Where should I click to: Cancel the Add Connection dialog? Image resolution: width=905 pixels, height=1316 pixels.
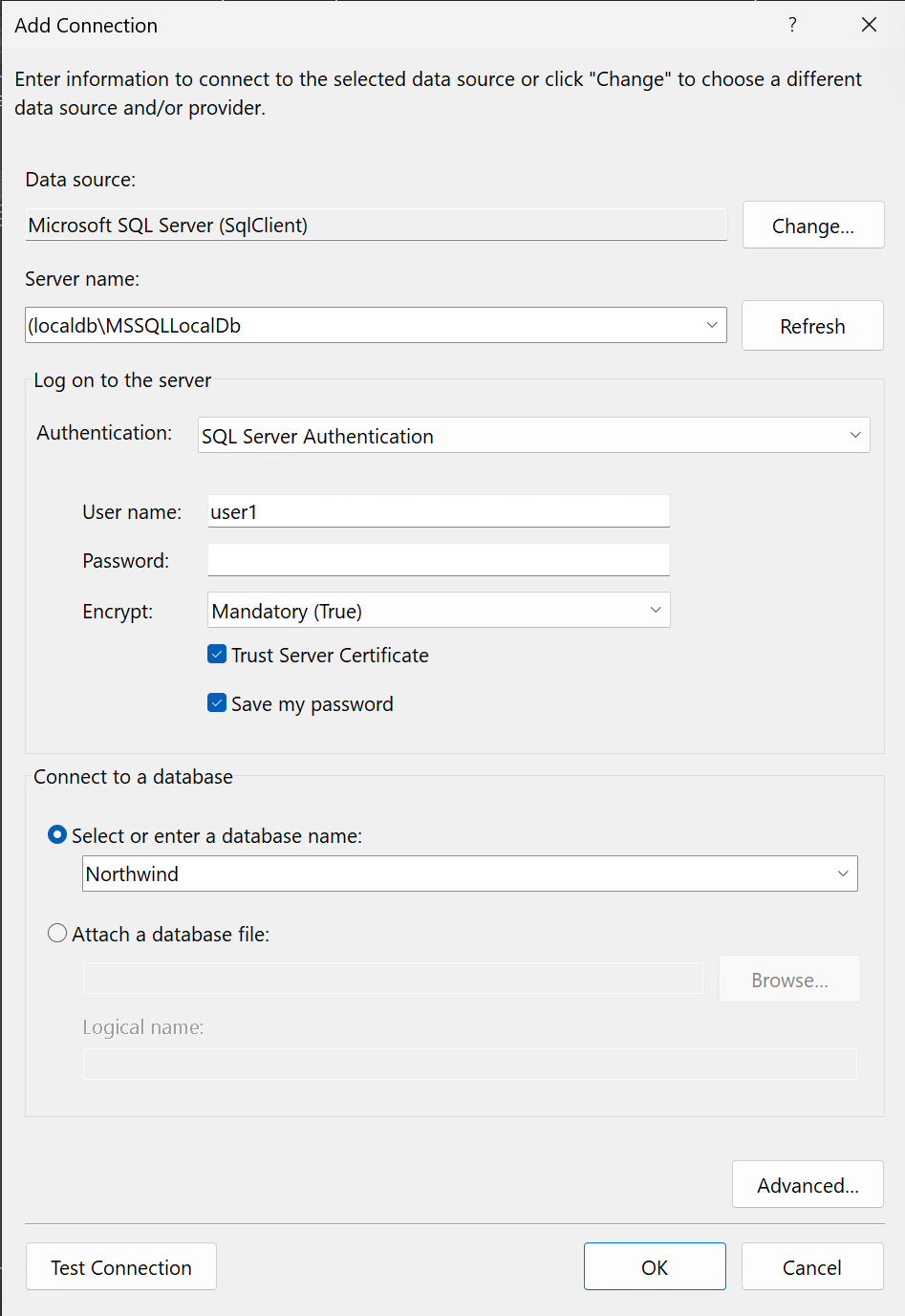coord(811,1266)
